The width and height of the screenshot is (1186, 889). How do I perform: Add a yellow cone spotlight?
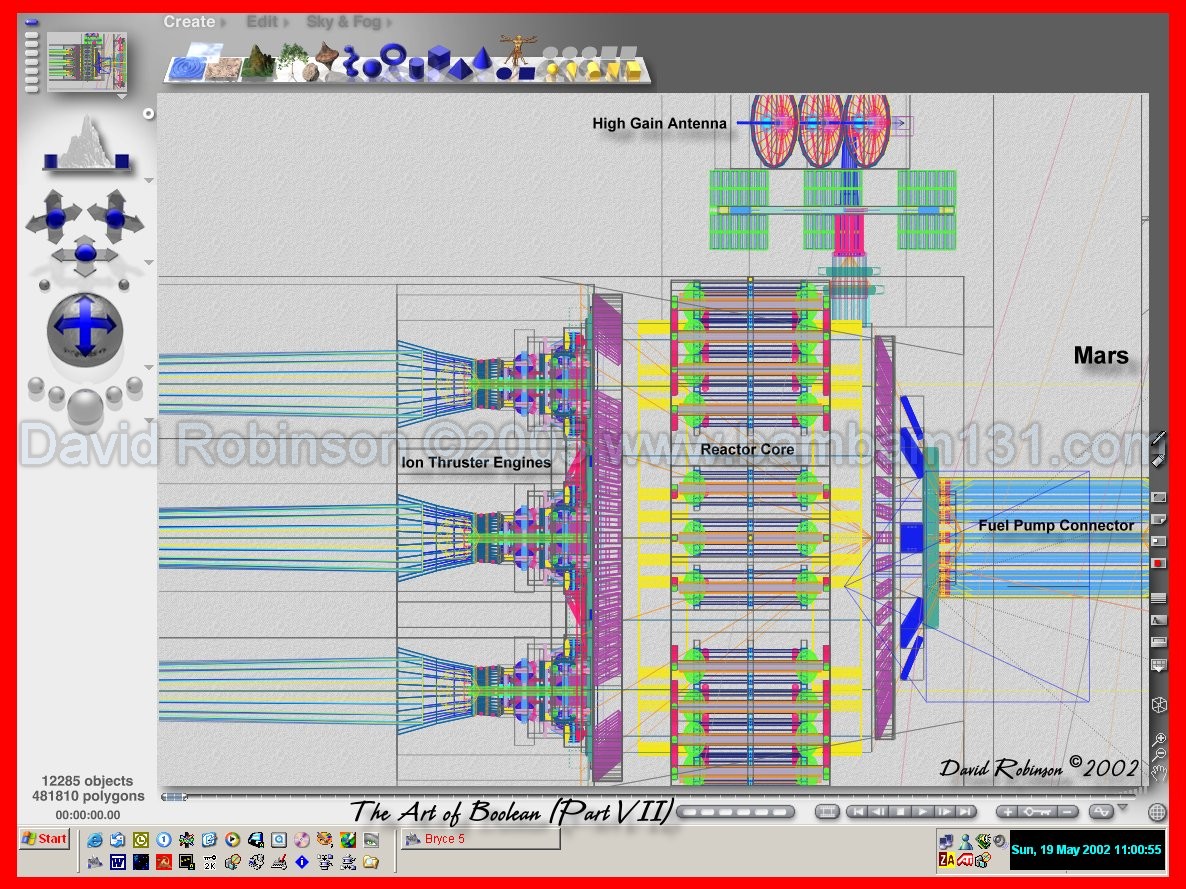(572, 70)
